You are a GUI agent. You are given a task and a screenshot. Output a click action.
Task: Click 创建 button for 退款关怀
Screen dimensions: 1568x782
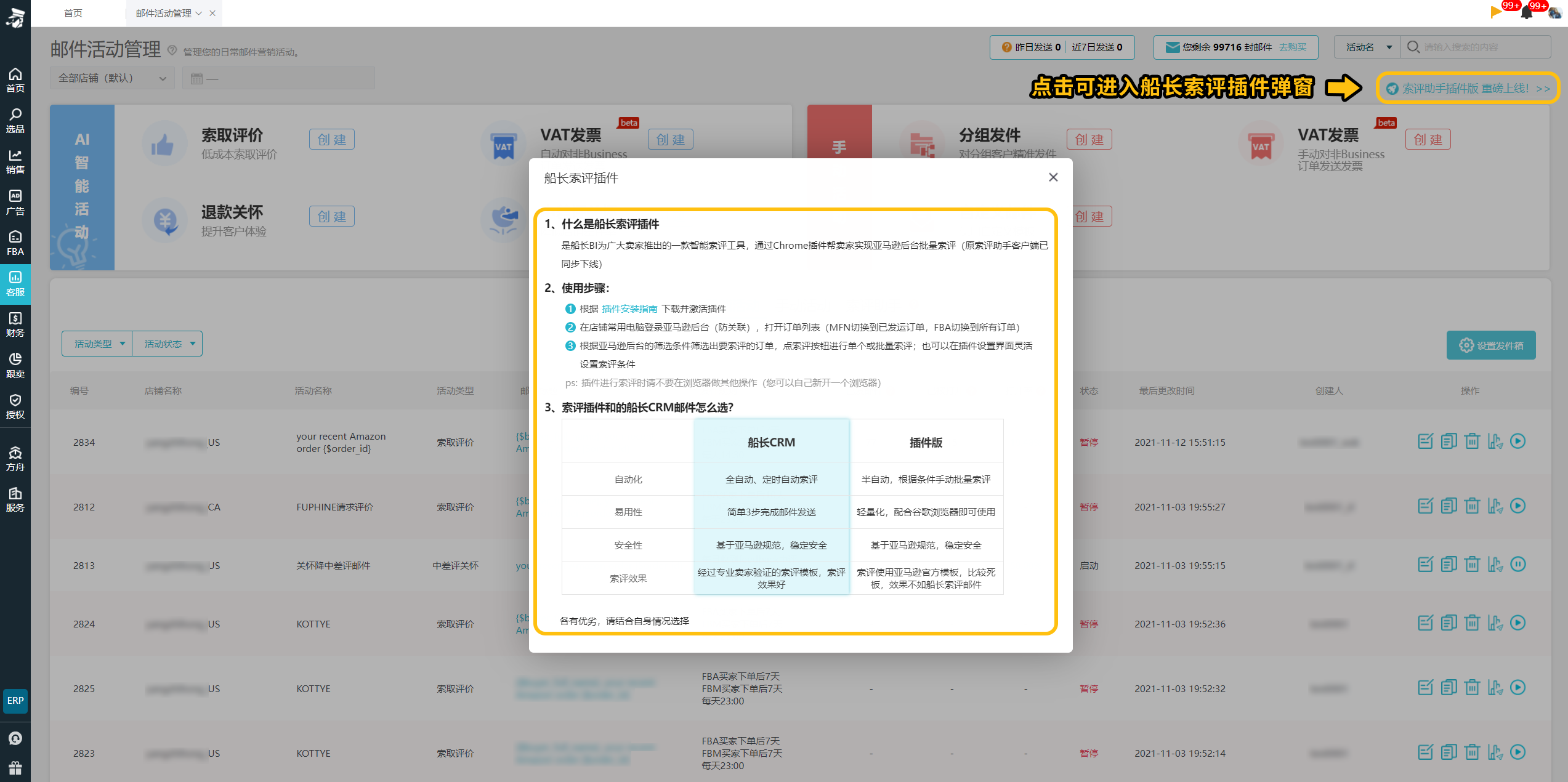click(332, 216)
